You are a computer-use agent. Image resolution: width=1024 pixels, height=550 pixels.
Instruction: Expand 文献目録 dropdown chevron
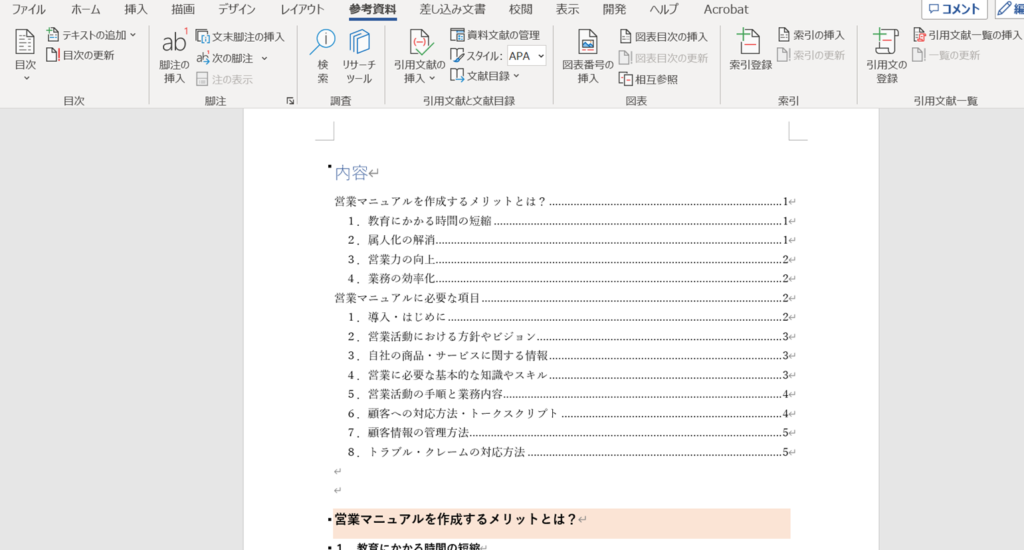tap(517, 76)
